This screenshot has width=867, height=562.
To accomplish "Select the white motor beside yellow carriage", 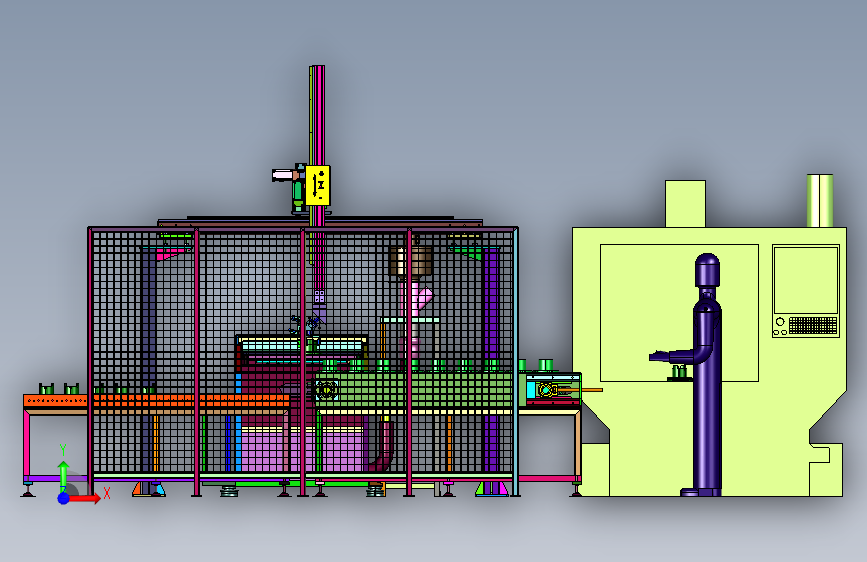I will point(285,175).
